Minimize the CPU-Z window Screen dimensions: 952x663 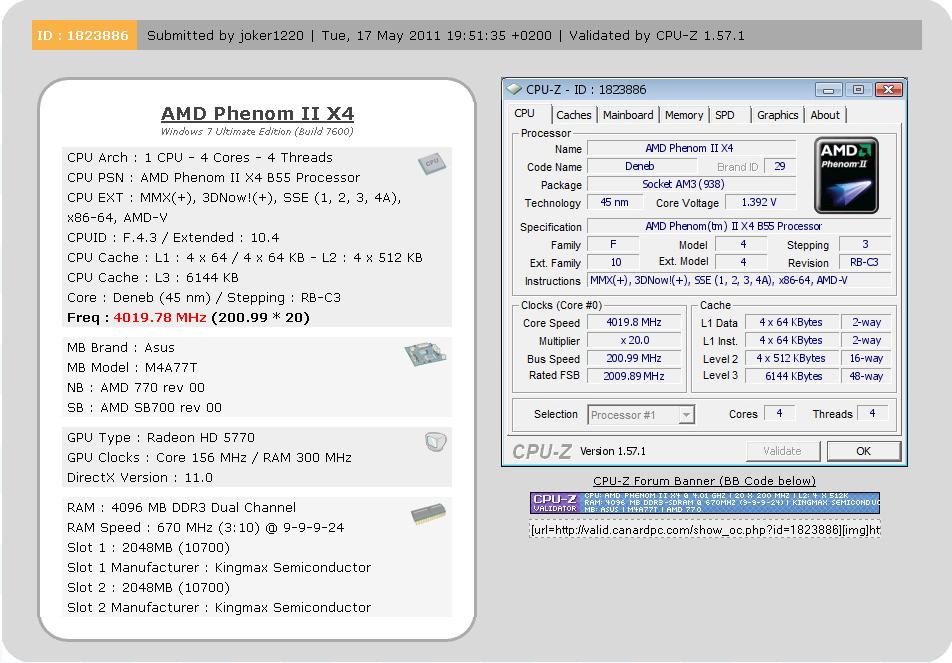coord(828,90)
